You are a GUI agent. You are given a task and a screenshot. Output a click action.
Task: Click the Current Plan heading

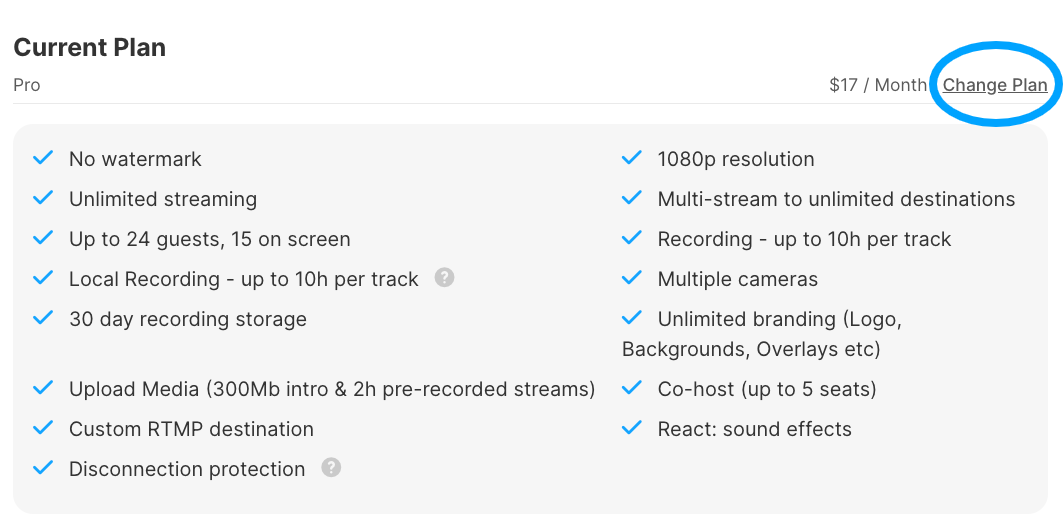tap(89, 47)
